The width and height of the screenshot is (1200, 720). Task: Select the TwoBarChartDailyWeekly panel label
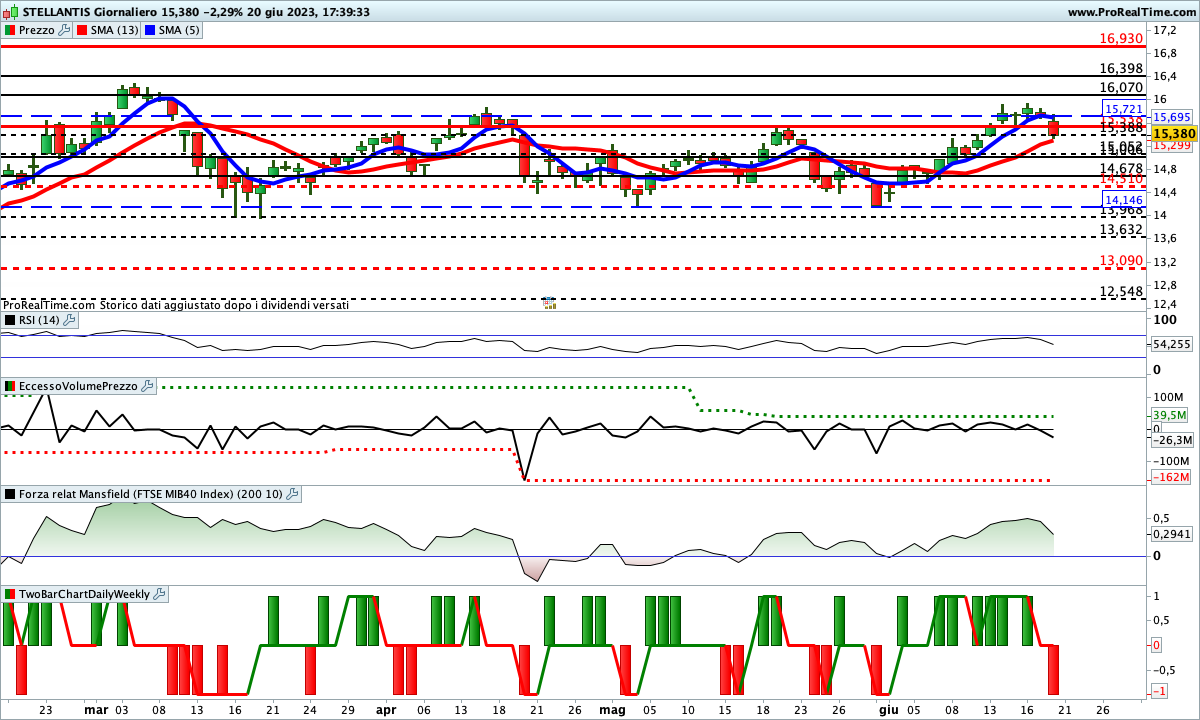pos(86,594)
